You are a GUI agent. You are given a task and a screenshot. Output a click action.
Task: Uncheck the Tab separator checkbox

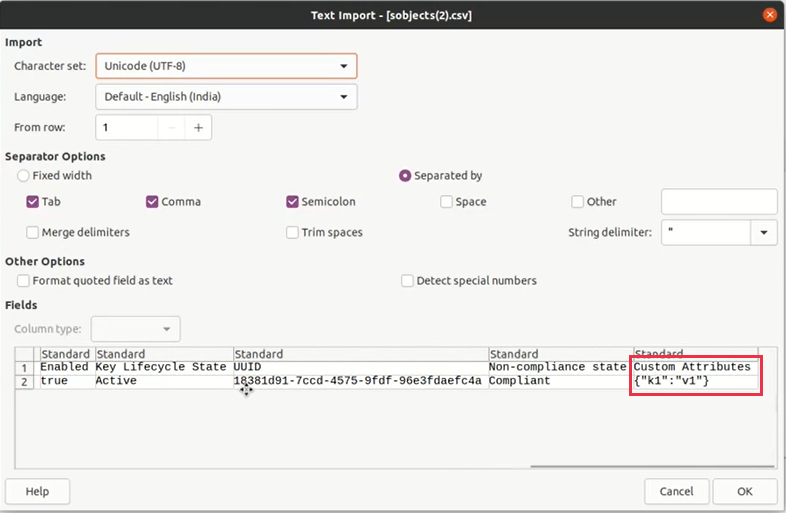34,202
